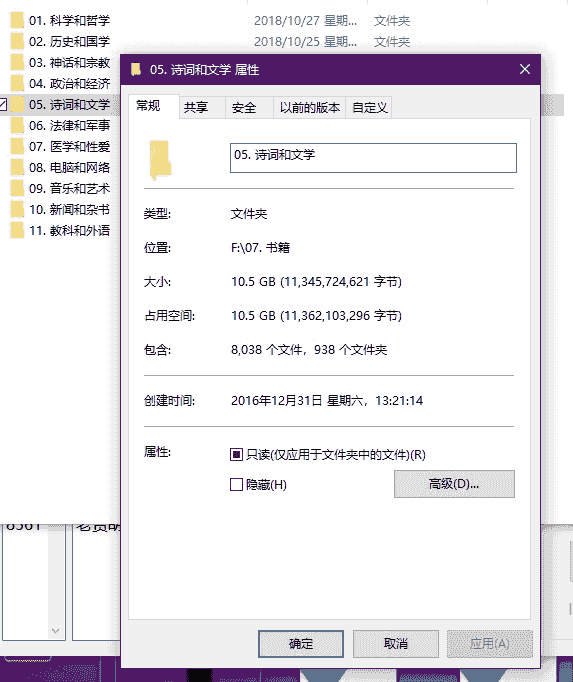Click folder icon next to 06. 法律和军事

[17, 125]
